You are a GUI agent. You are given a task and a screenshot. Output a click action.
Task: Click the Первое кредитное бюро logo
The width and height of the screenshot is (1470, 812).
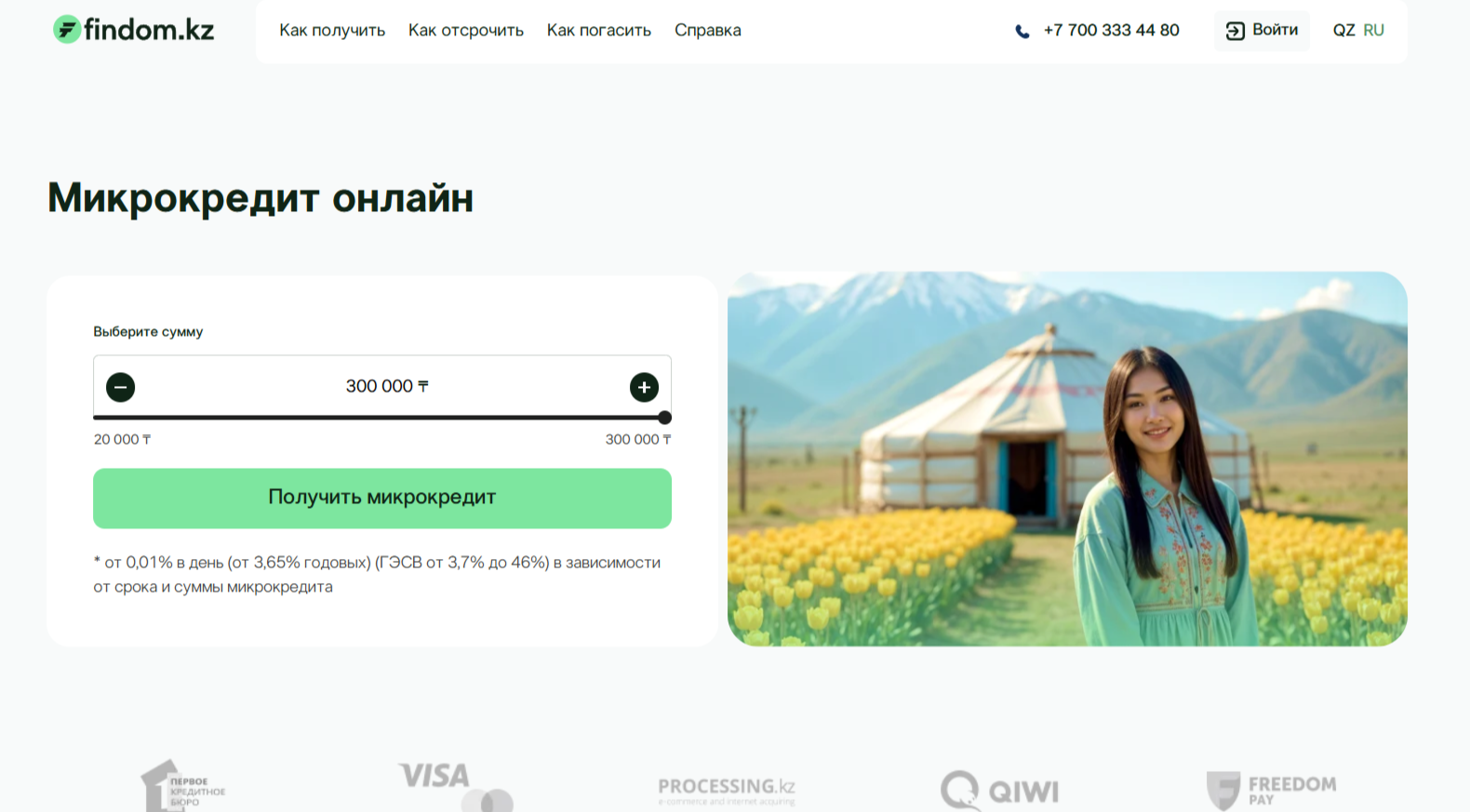click(183, 787)
